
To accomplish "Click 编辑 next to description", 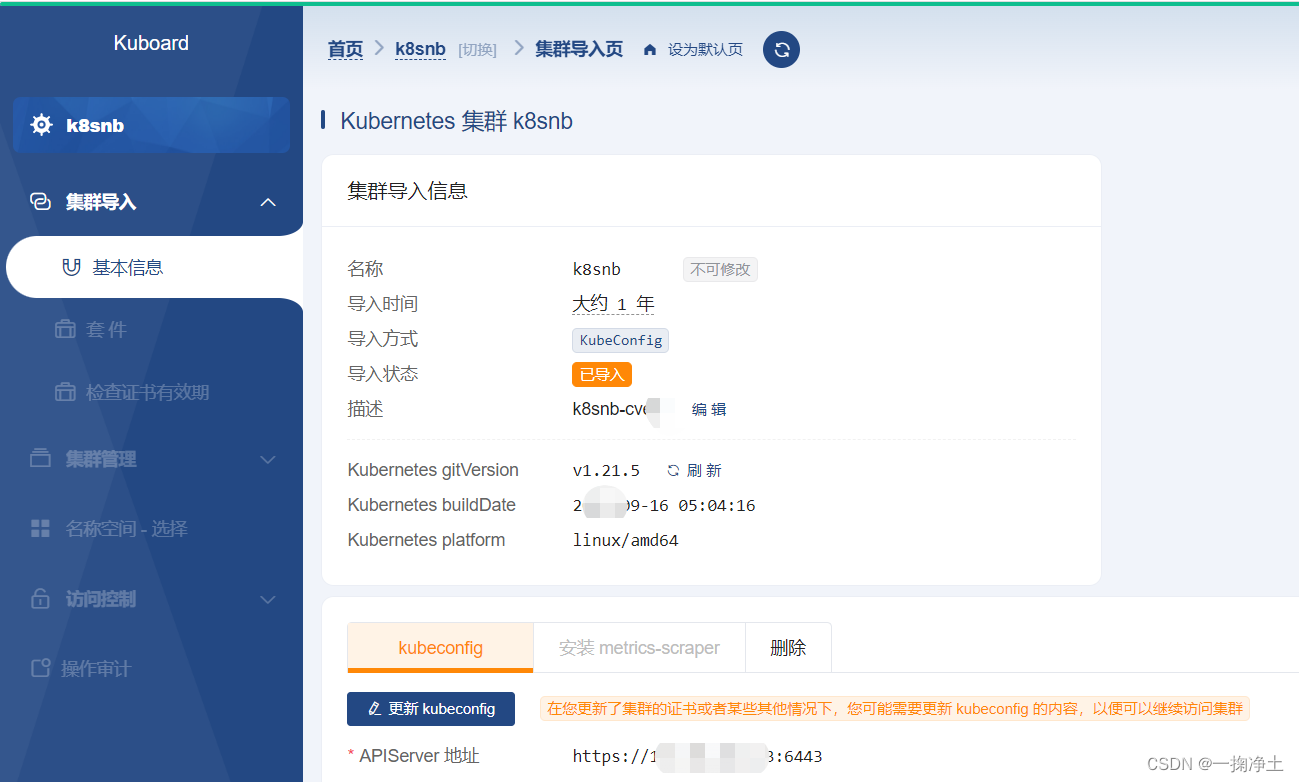I will click(709, 409).
